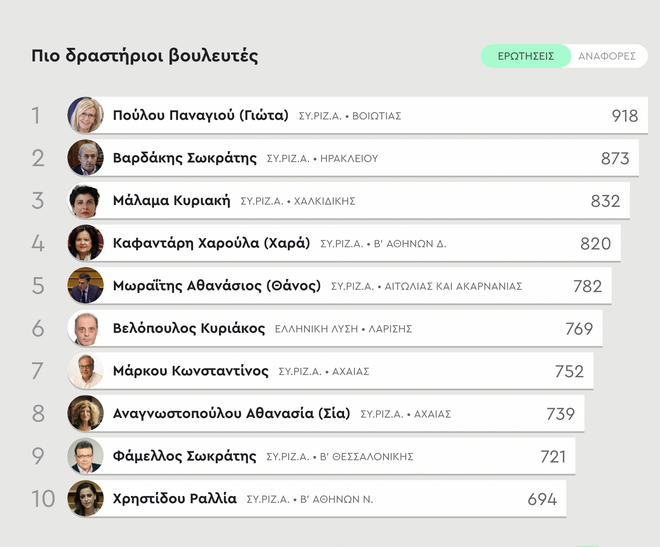Switch to the ΑΝΑΦΟΡΕΣ toggle option

606,56
